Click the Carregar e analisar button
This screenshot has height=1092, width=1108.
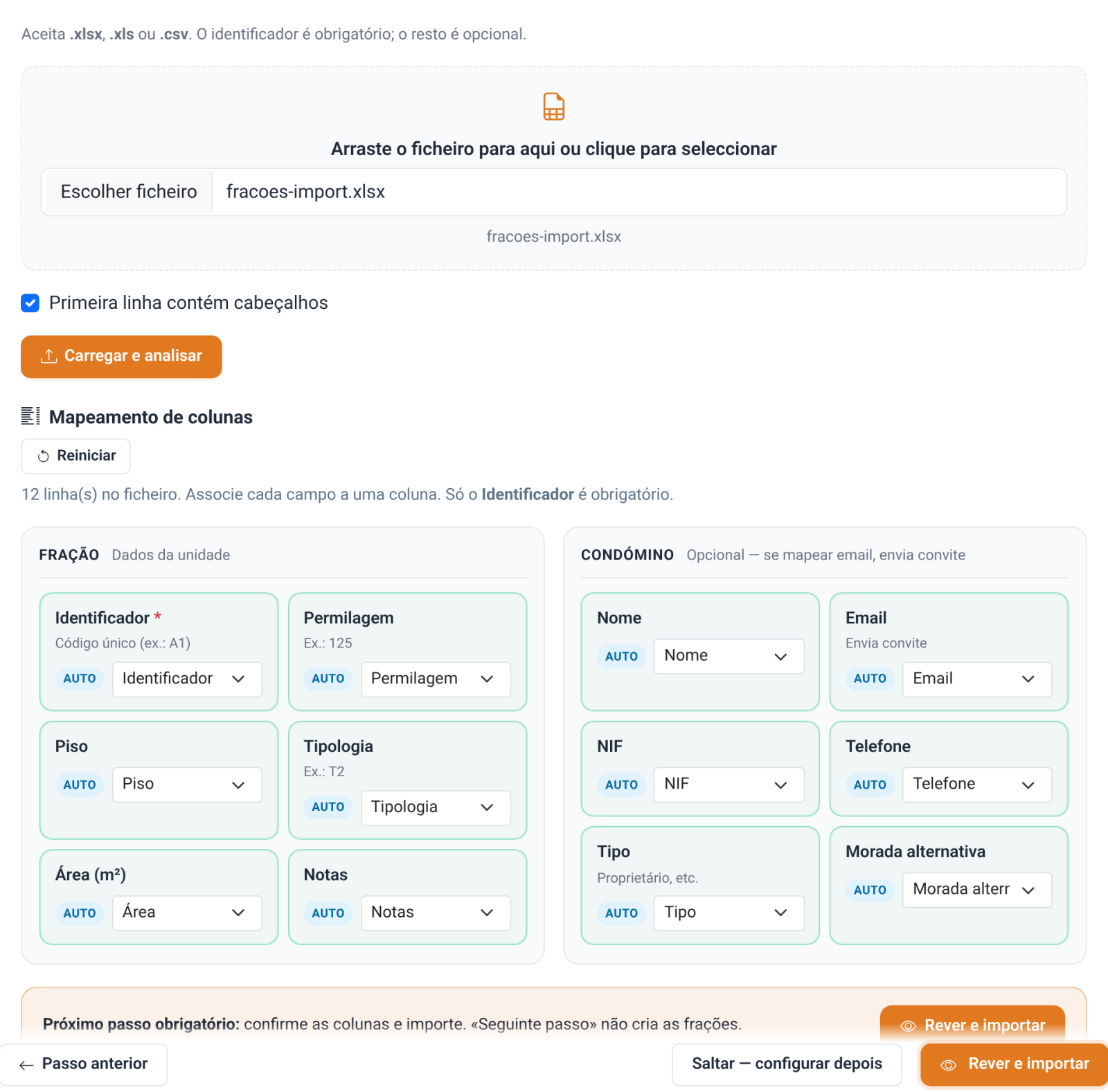(x=121, y=357)
